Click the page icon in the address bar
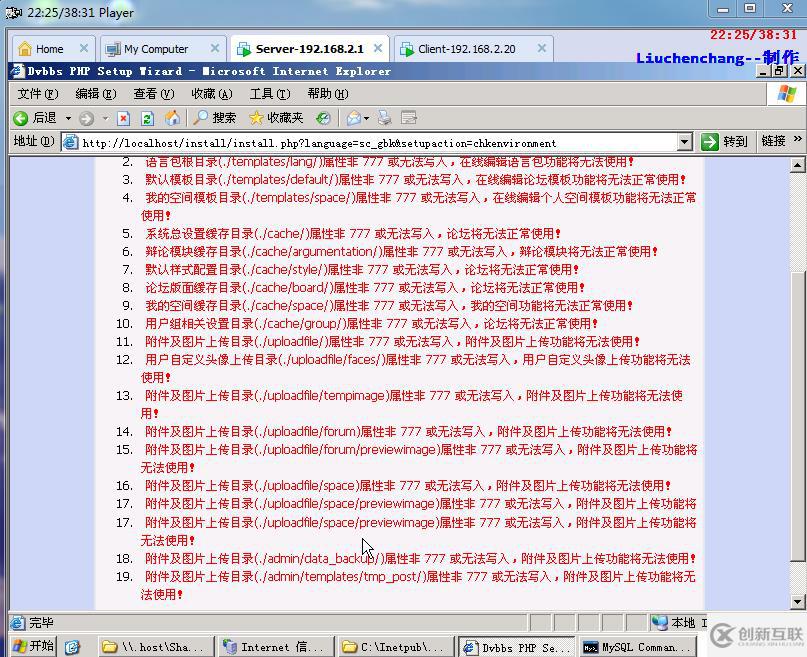The image size is (807, 657). (x=71, y=143)
